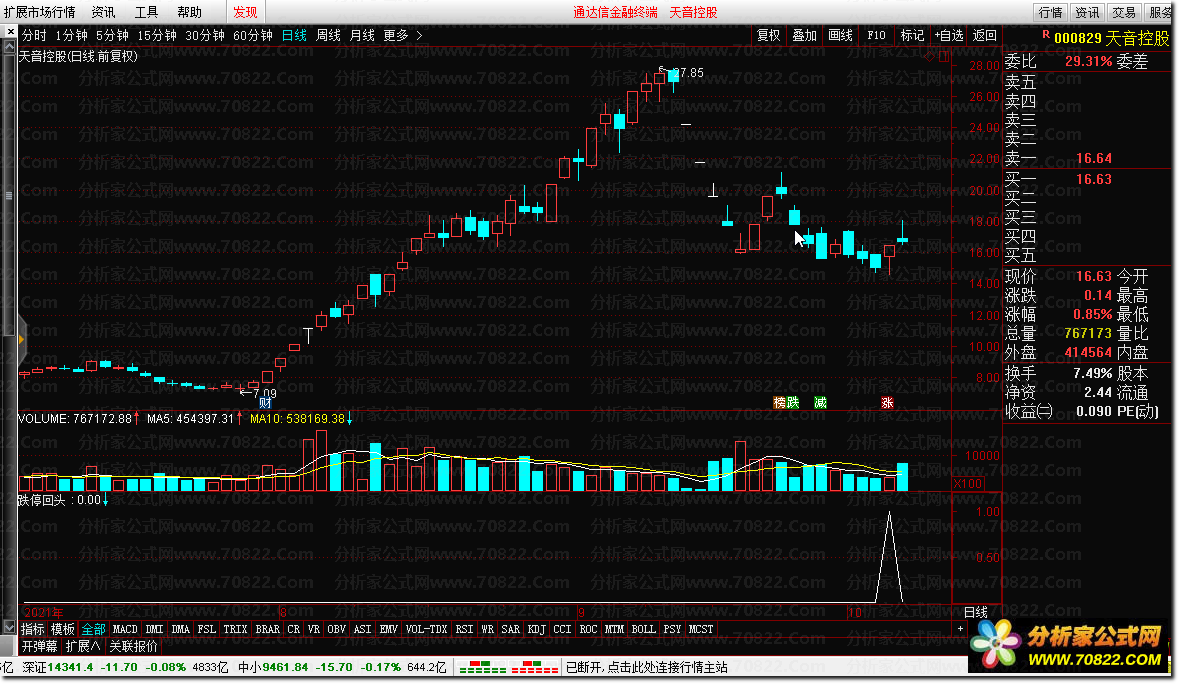Screen dimensions: 1180x684
Task: Click the right connection signal indicator in status bar
Action: click(x=534, y=667)
